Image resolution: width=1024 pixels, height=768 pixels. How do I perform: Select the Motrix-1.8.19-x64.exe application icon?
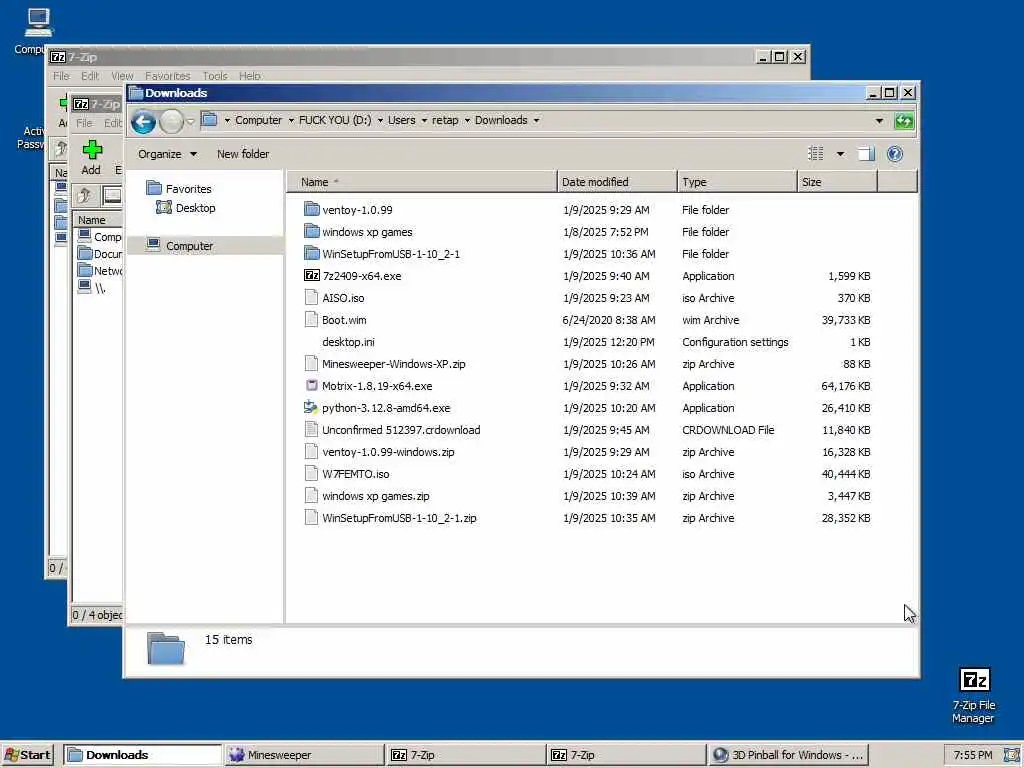(312, 386)
